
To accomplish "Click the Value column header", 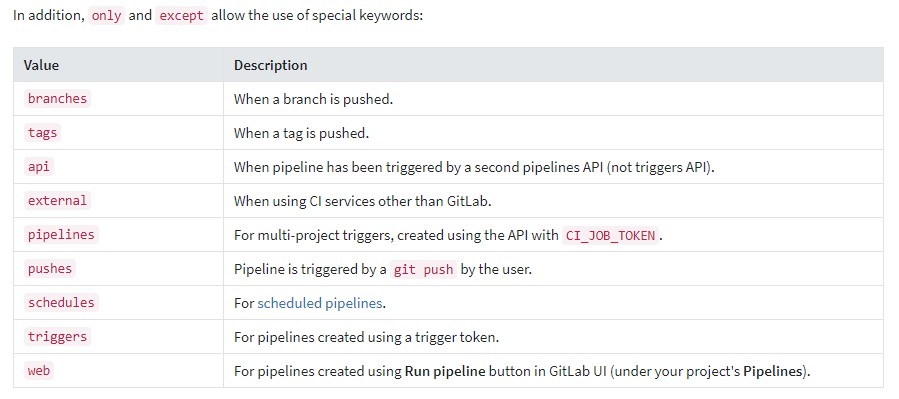I will (x=41, y=65).
